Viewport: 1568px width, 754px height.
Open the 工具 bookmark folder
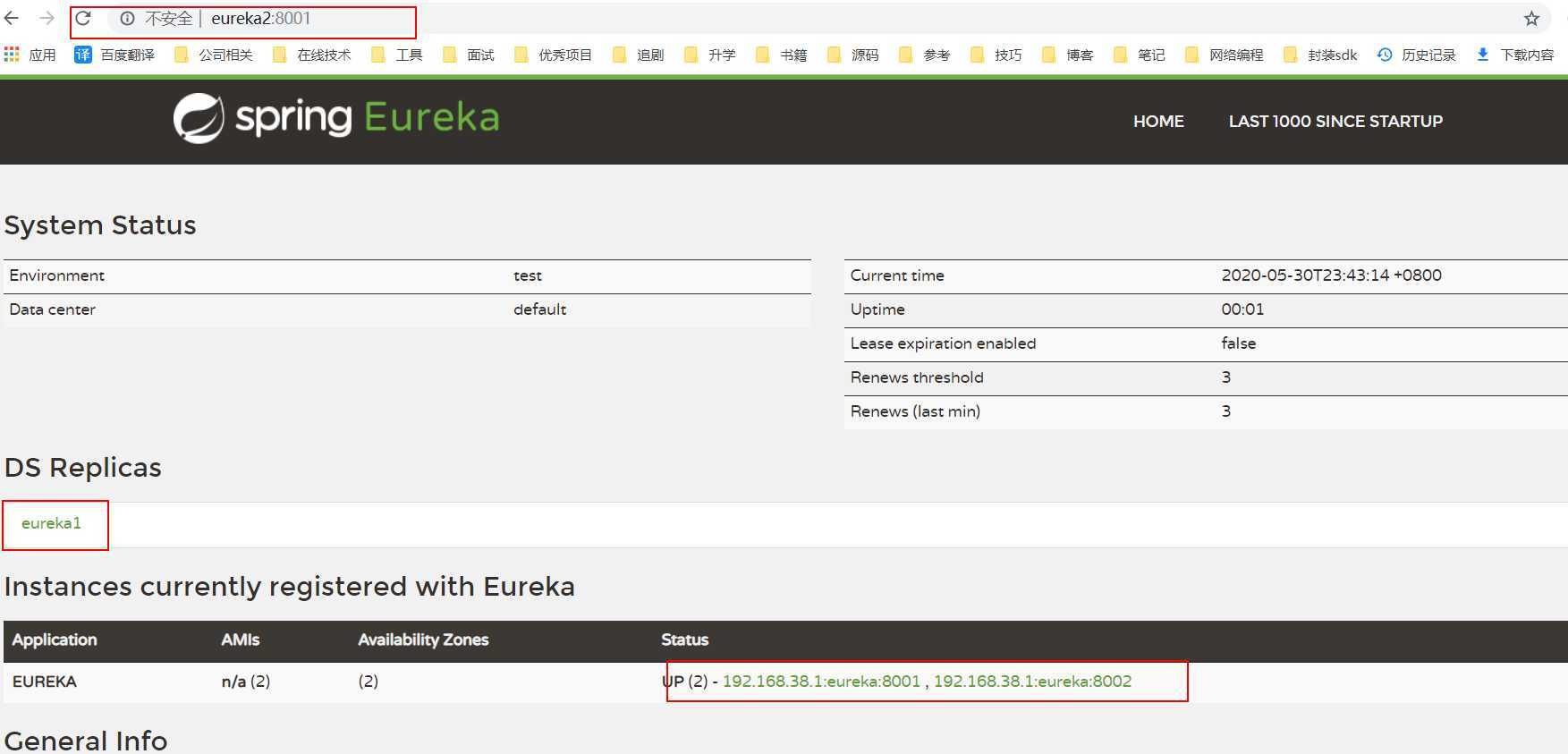pyautogui.click(x=396, y=55)
